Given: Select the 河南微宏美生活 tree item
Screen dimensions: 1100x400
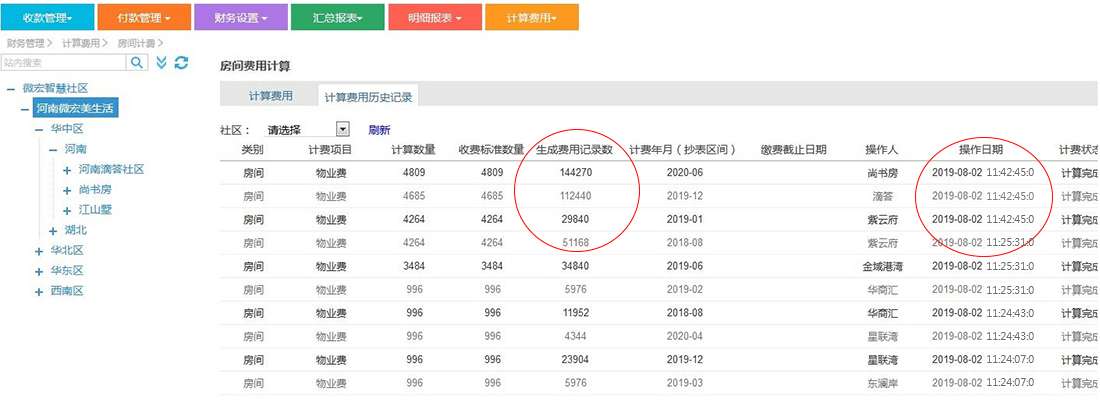Looking at the screenshot, I should [x=76, y=109].
